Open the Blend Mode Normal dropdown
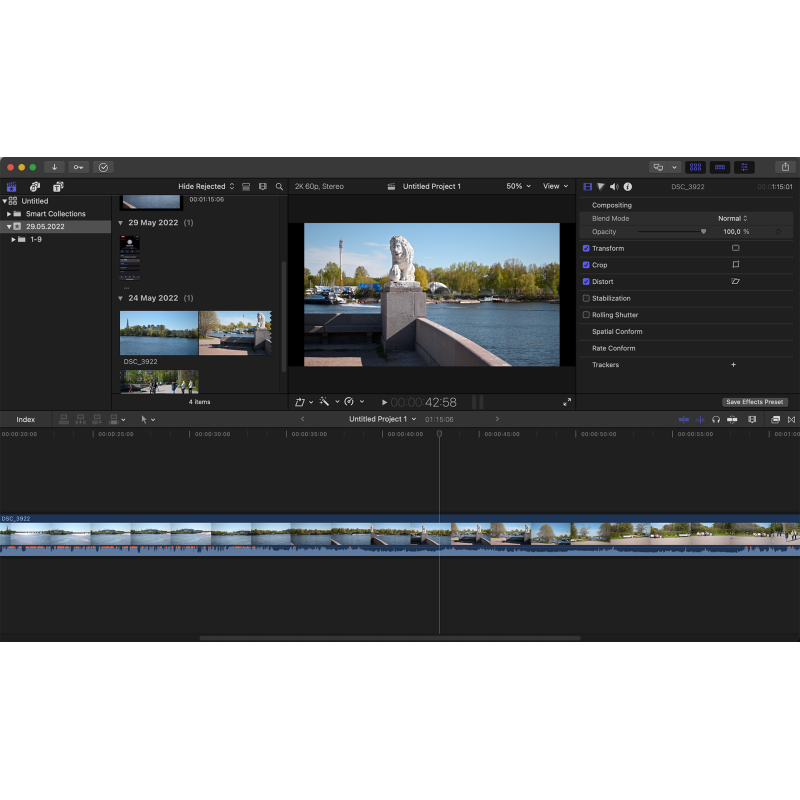Screen dimensions: 800x800 732,218
